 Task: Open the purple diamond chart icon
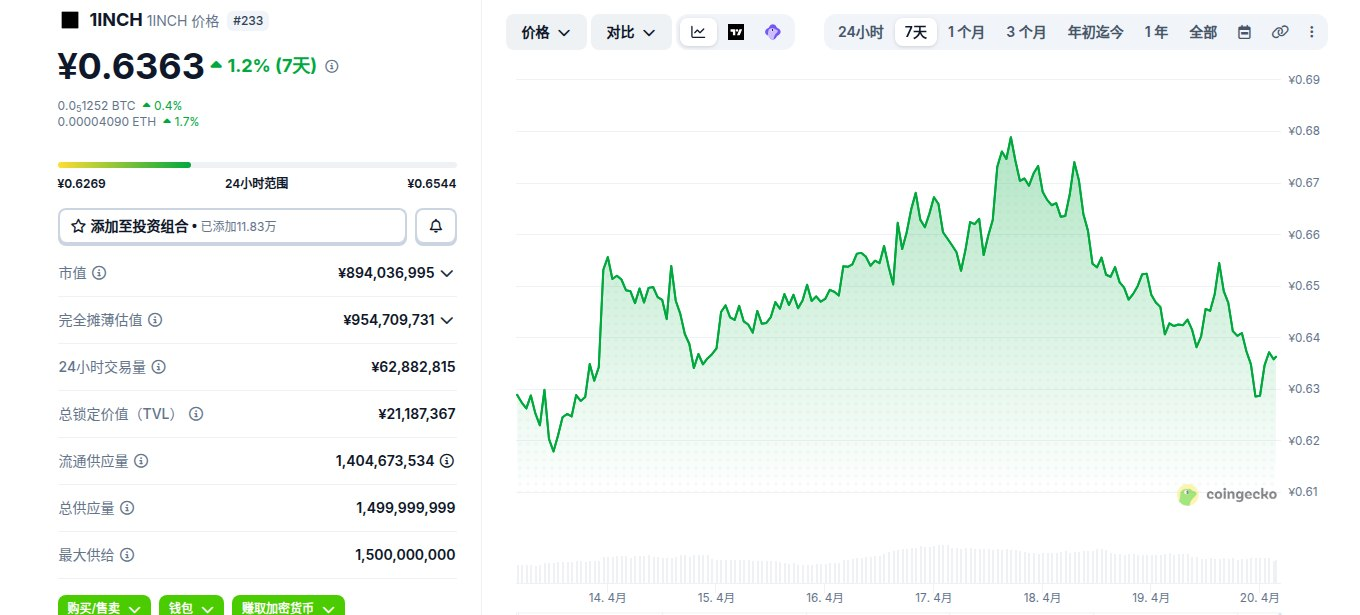772,32
